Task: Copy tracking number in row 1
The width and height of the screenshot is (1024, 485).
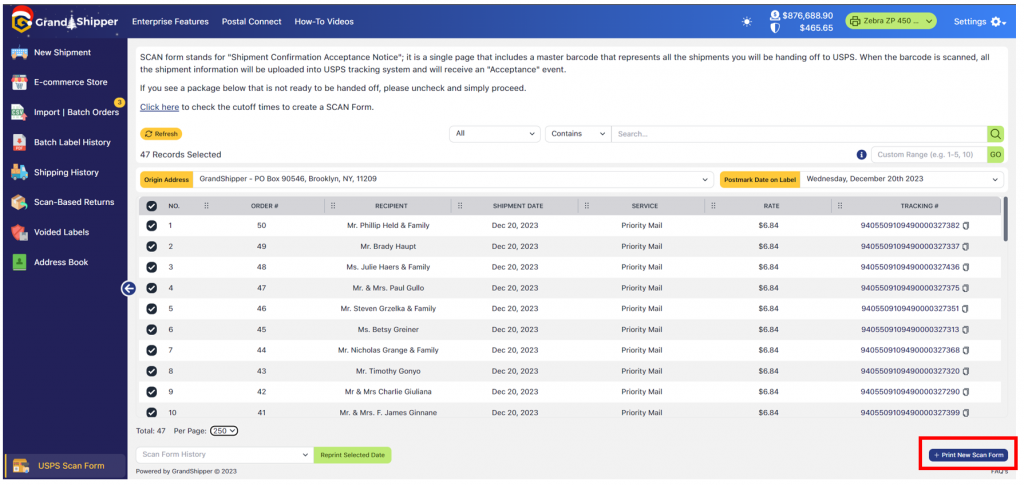Action: click(x=966, y=226)
